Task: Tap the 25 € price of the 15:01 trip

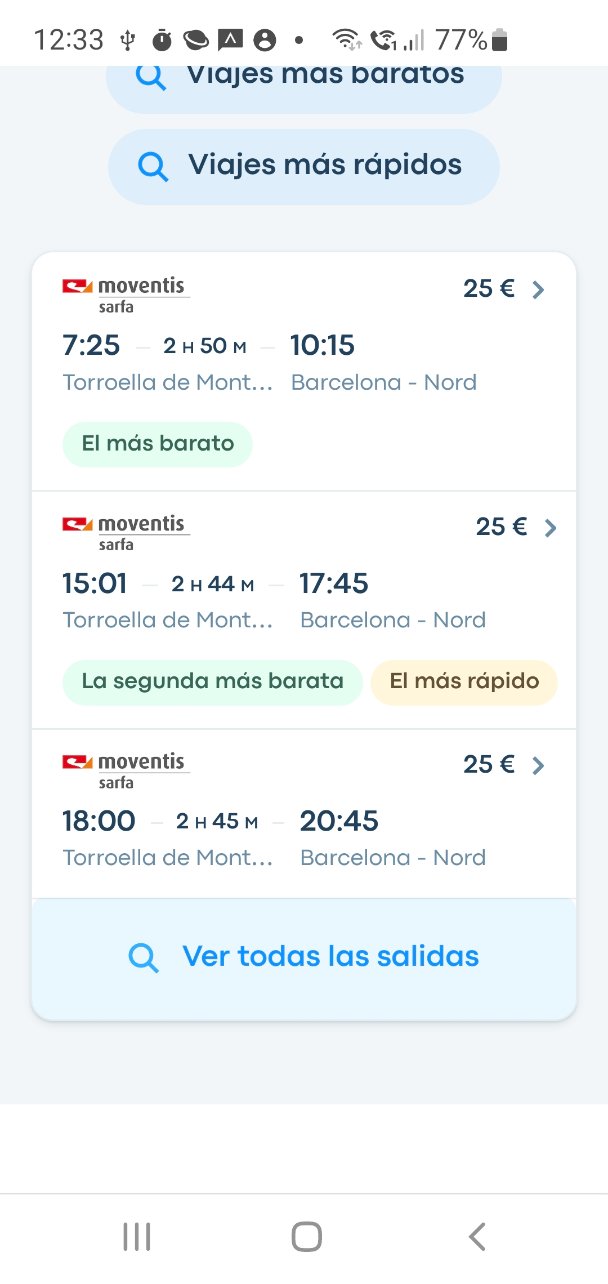Action: coord(501,527)
